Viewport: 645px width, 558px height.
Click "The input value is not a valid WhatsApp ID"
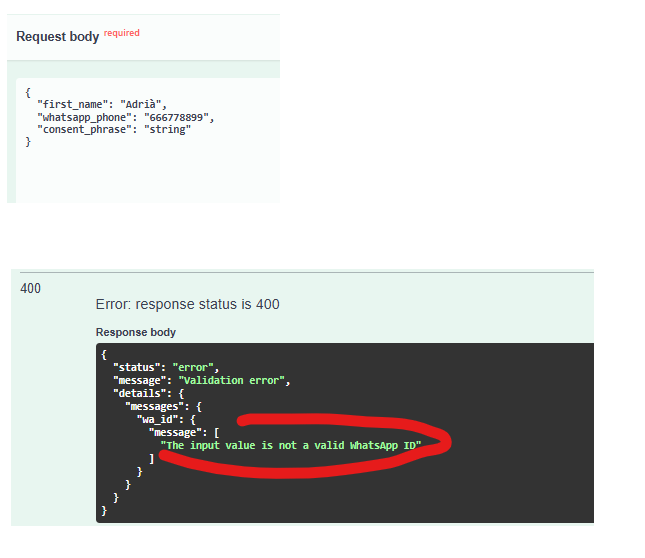[291, 446]
